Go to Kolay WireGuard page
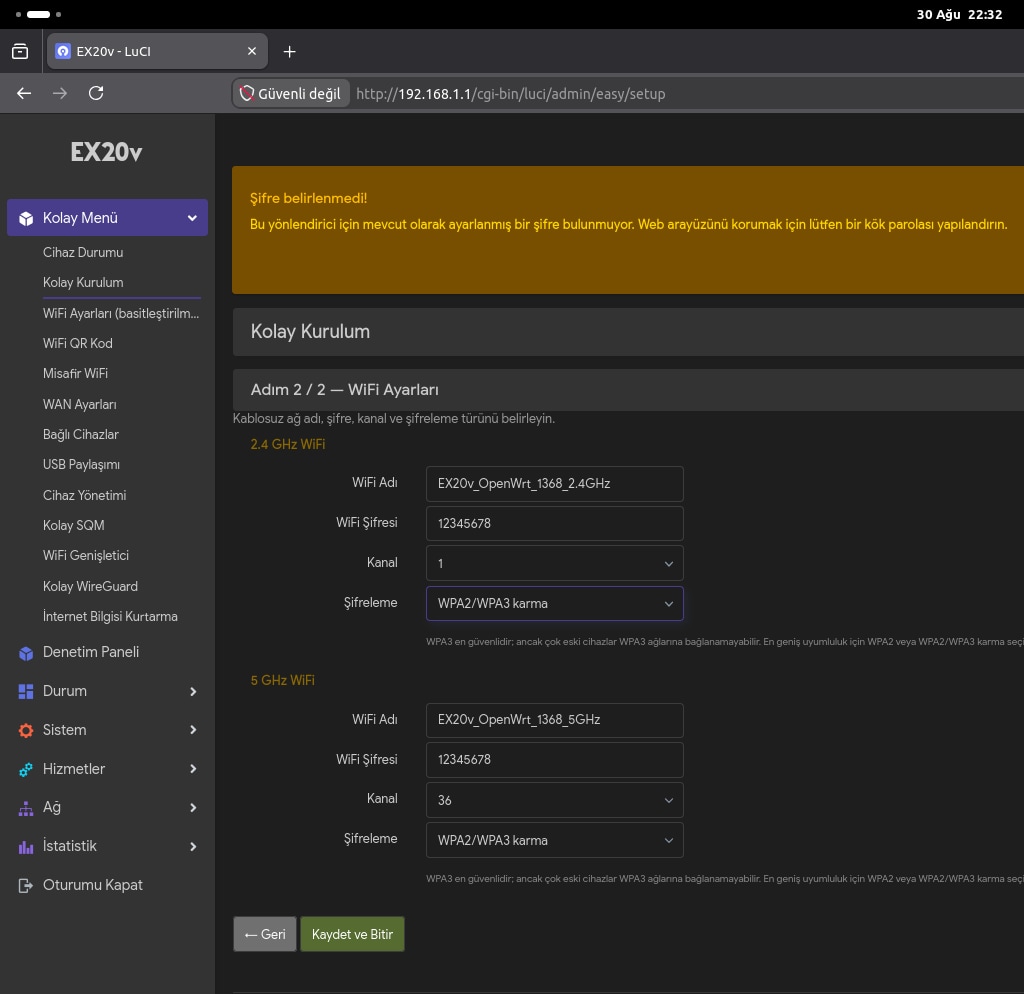 (90, 586)
